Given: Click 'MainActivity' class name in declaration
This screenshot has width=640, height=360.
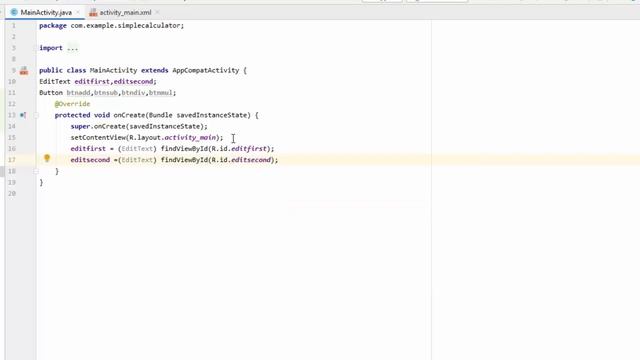Looking at the screenshot, I should pos(113,71).
